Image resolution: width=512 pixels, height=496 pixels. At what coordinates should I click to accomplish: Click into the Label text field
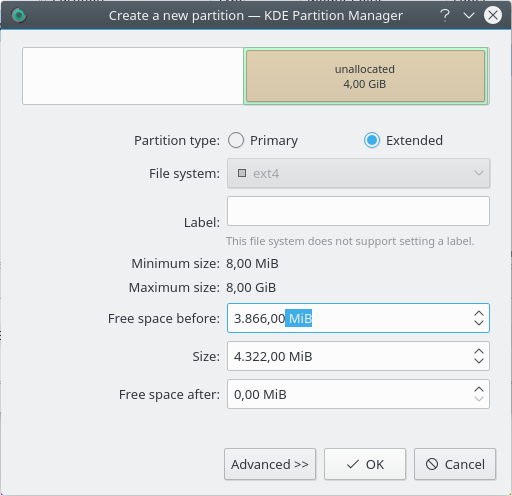[358, 211]
